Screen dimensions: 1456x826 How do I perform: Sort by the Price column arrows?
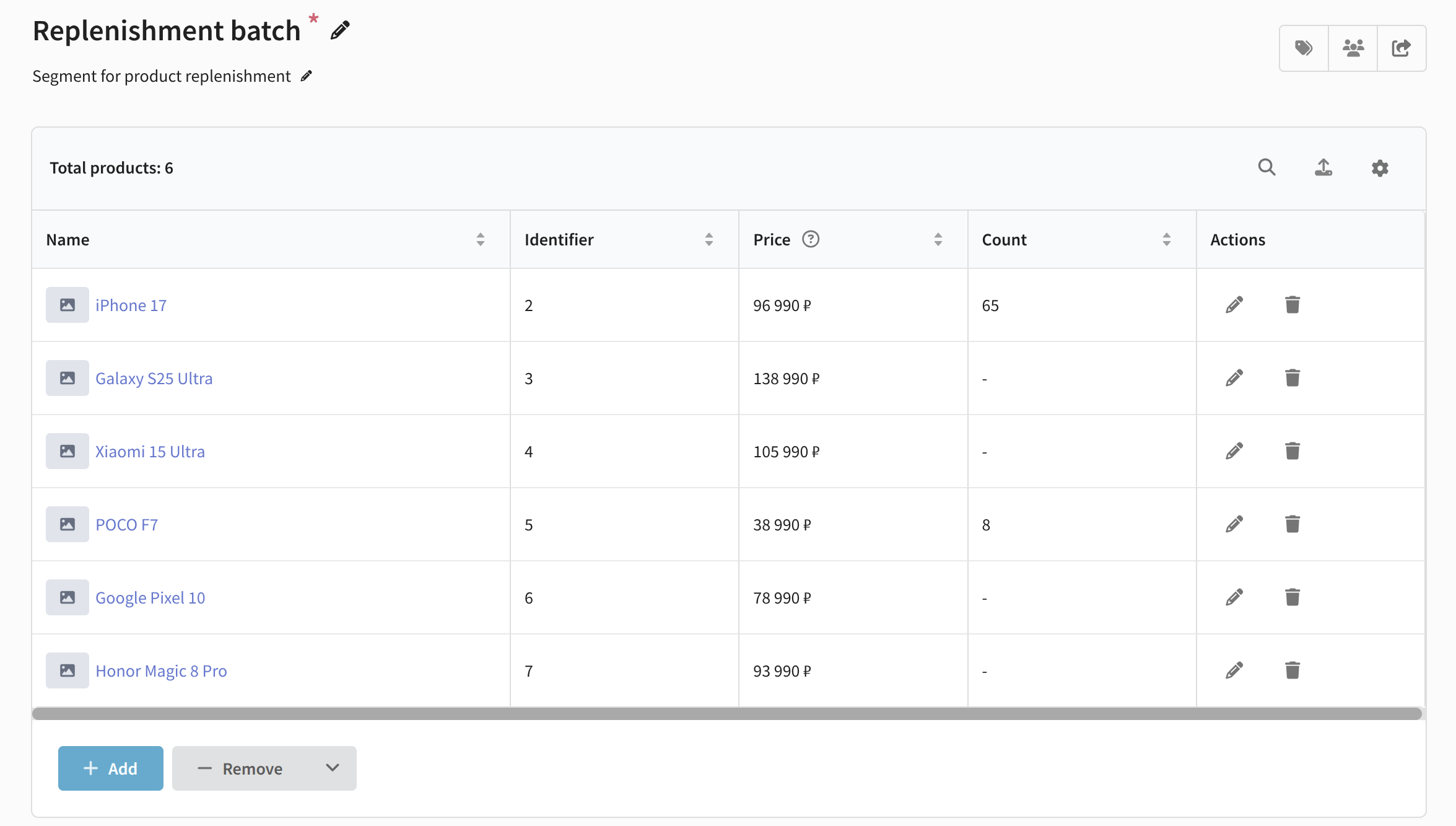pos(938,240)
